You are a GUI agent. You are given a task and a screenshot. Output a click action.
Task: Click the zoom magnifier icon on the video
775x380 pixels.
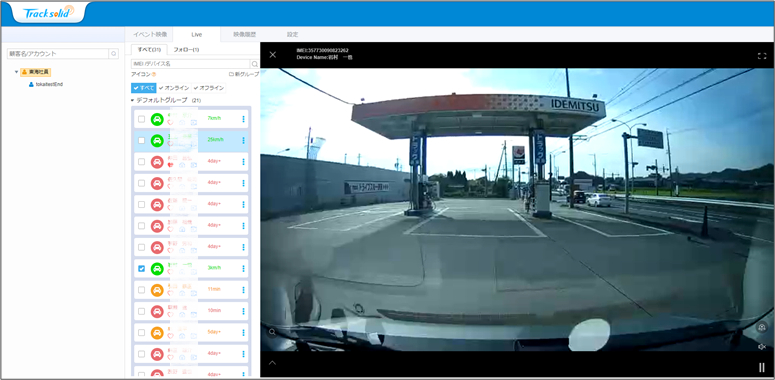[272, 332]
